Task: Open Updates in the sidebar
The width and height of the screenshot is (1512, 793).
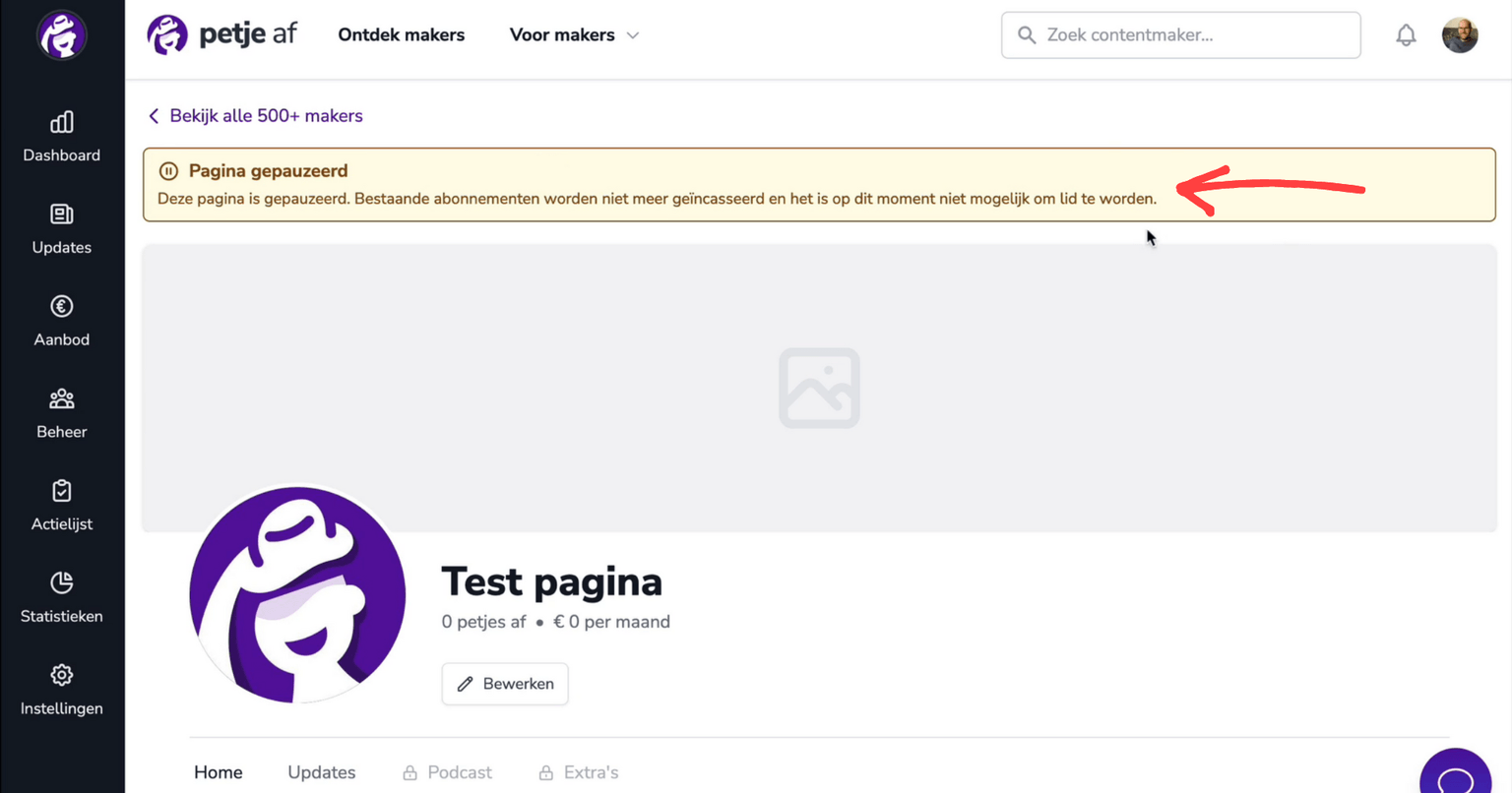Action: [x=62, y=229]
